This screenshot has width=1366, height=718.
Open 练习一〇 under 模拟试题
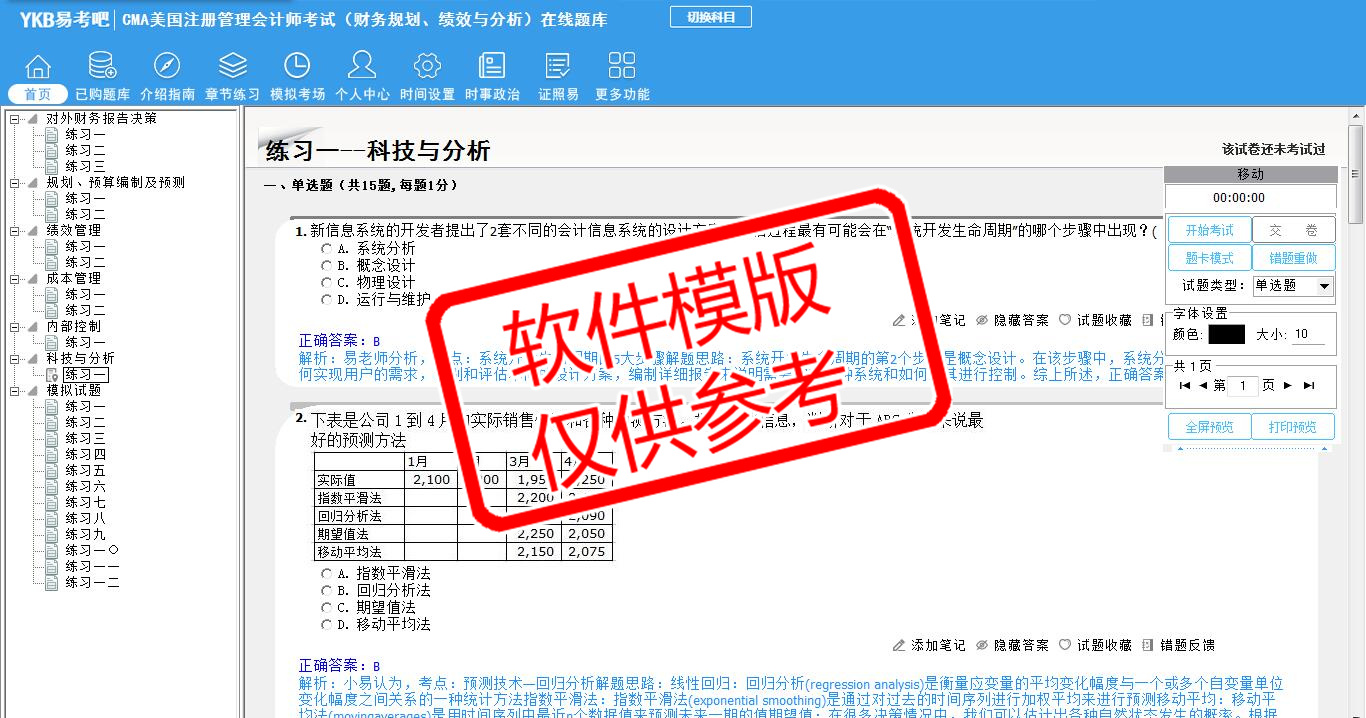92,550
